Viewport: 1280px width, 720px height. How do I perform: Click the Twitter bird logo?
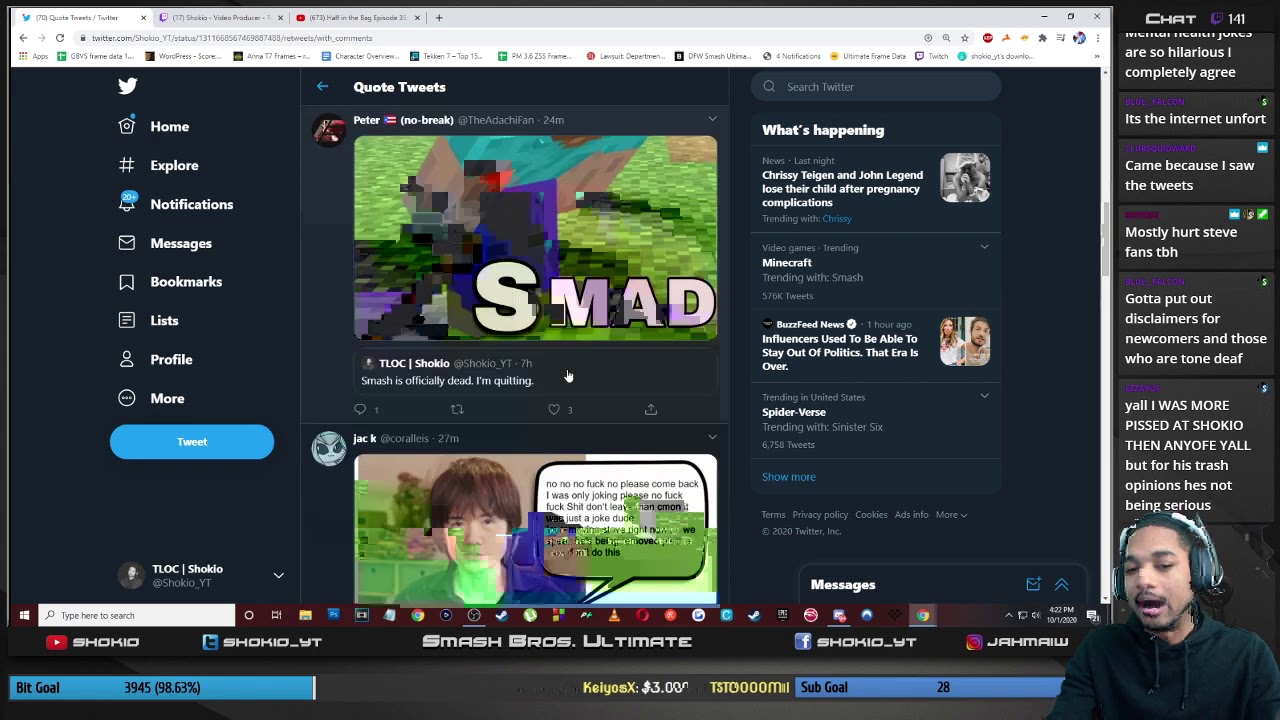[127, 86]
